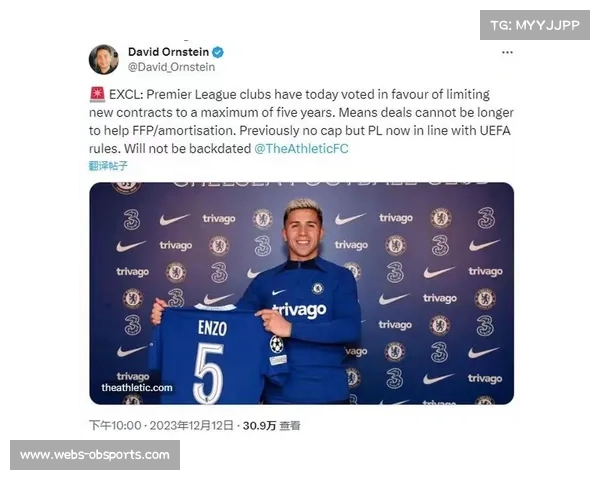Click the blue verified badge
600x480 pixels.
click(x=218, y=52)
